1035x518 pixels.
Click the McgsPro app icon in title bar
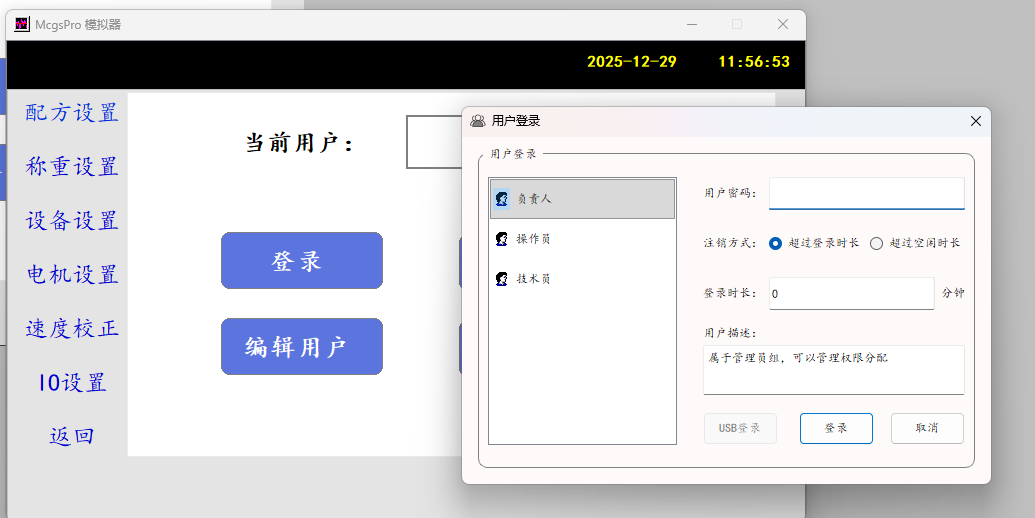[22, 24]
